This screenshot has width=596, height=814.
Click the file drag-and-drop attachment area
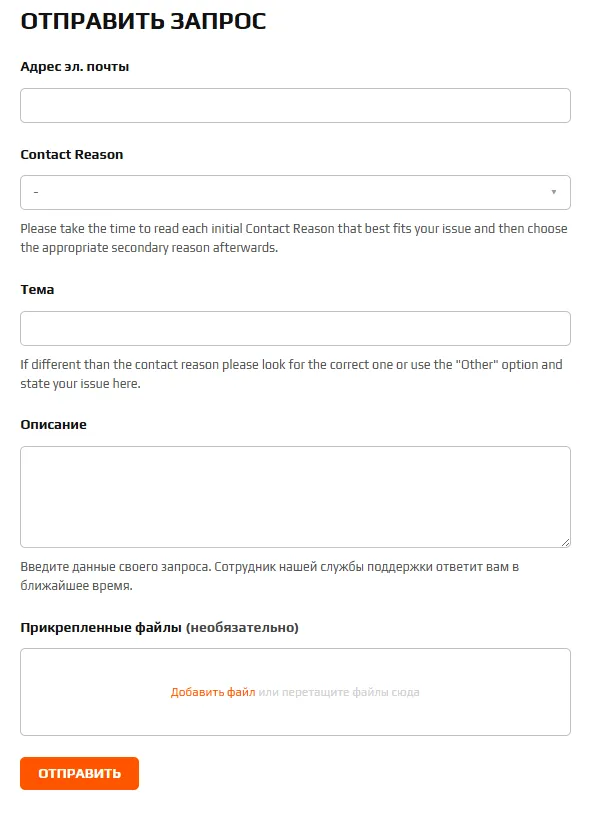[295, 692]
